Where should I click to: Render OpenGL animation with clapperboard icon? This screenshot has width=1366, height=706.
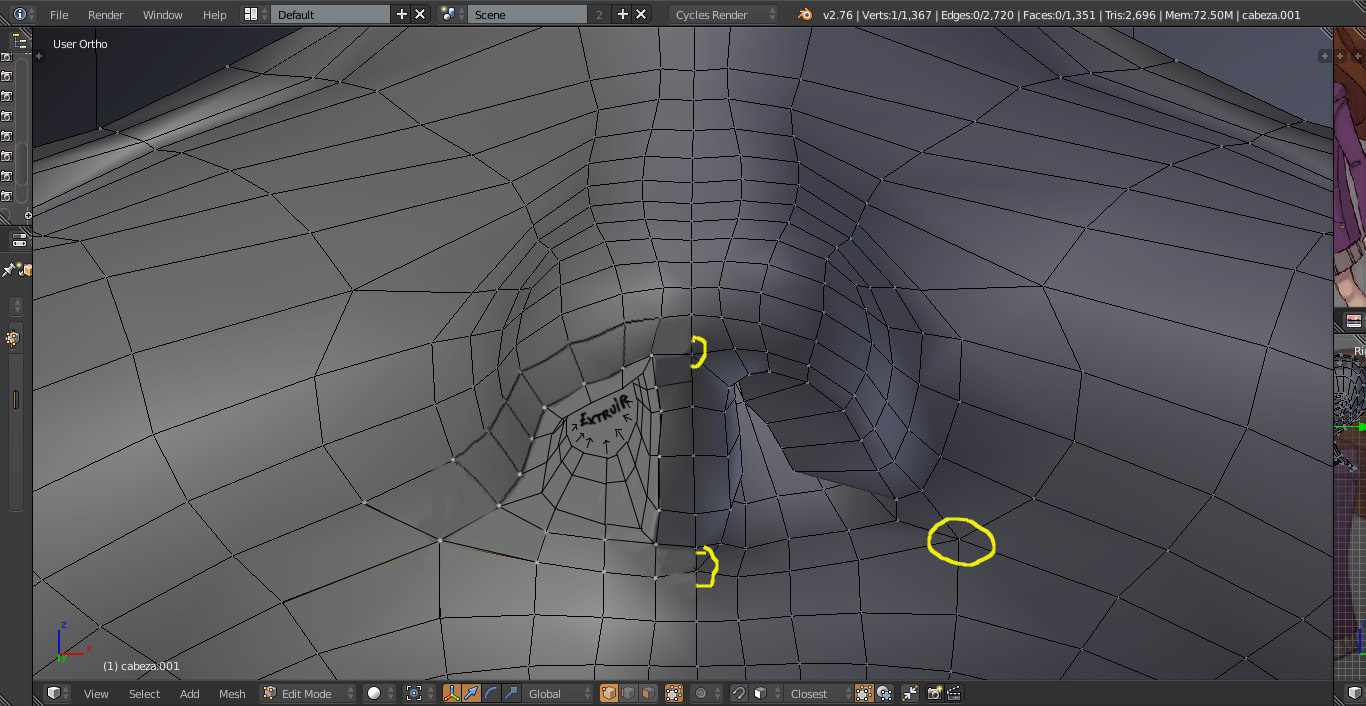(x=954, y=693)
